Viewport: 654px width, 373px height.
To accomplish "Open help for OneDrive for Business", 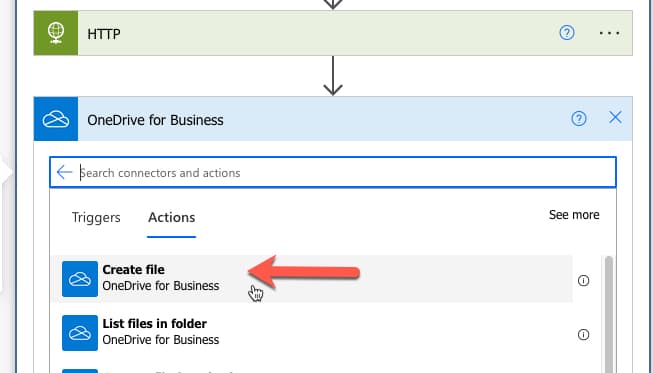I will point(579,119).
